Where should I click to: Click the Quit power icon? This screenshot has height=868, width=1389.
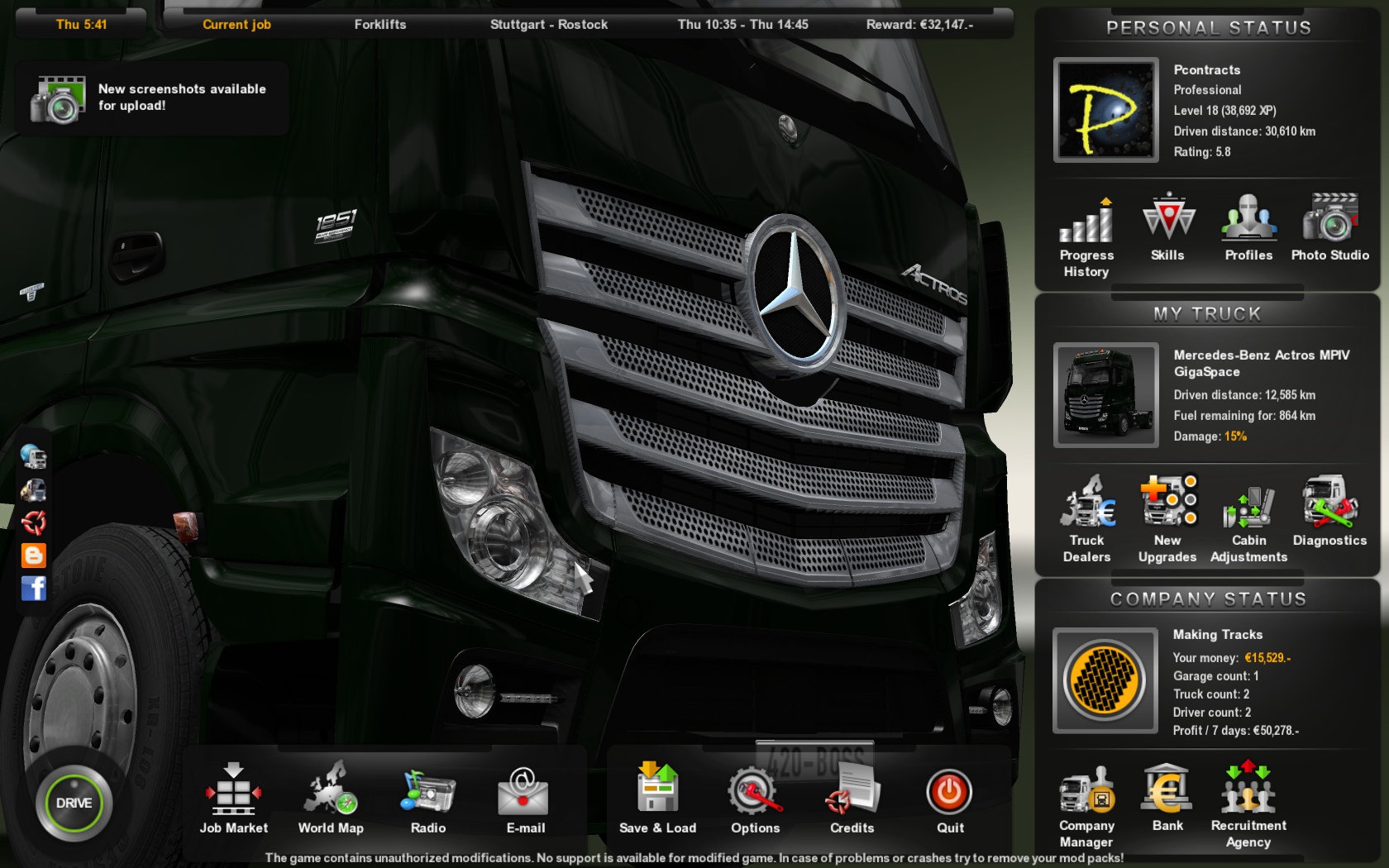[x=949, y=792]
